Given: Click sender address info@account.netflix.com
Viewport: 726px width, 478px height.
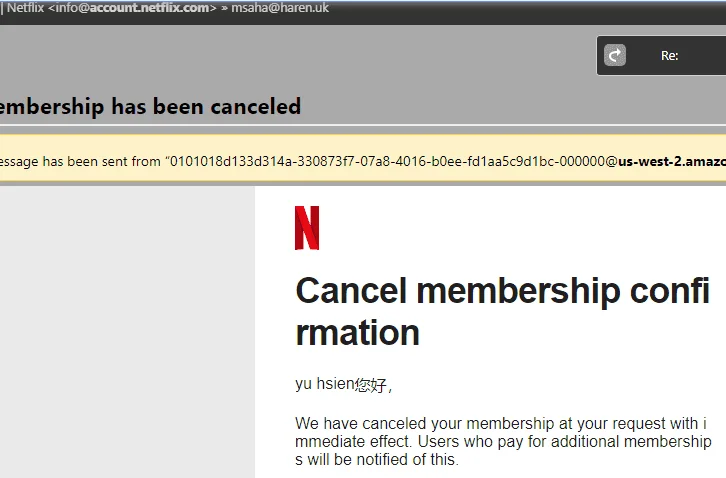Looking at the screenshot, I should pos(132,8).
